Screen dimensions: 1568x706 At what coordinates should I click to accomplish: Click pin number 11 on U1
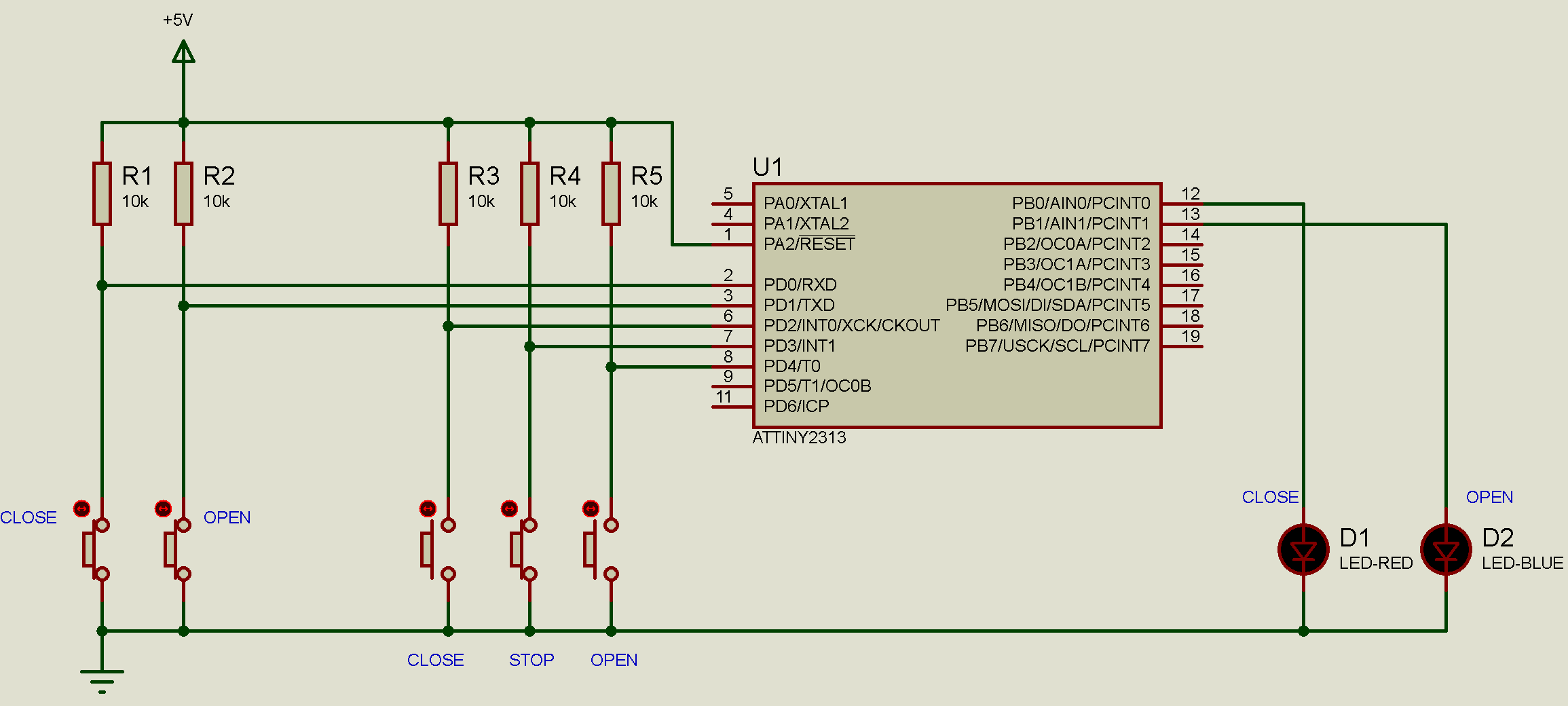[x=724, y=396]
